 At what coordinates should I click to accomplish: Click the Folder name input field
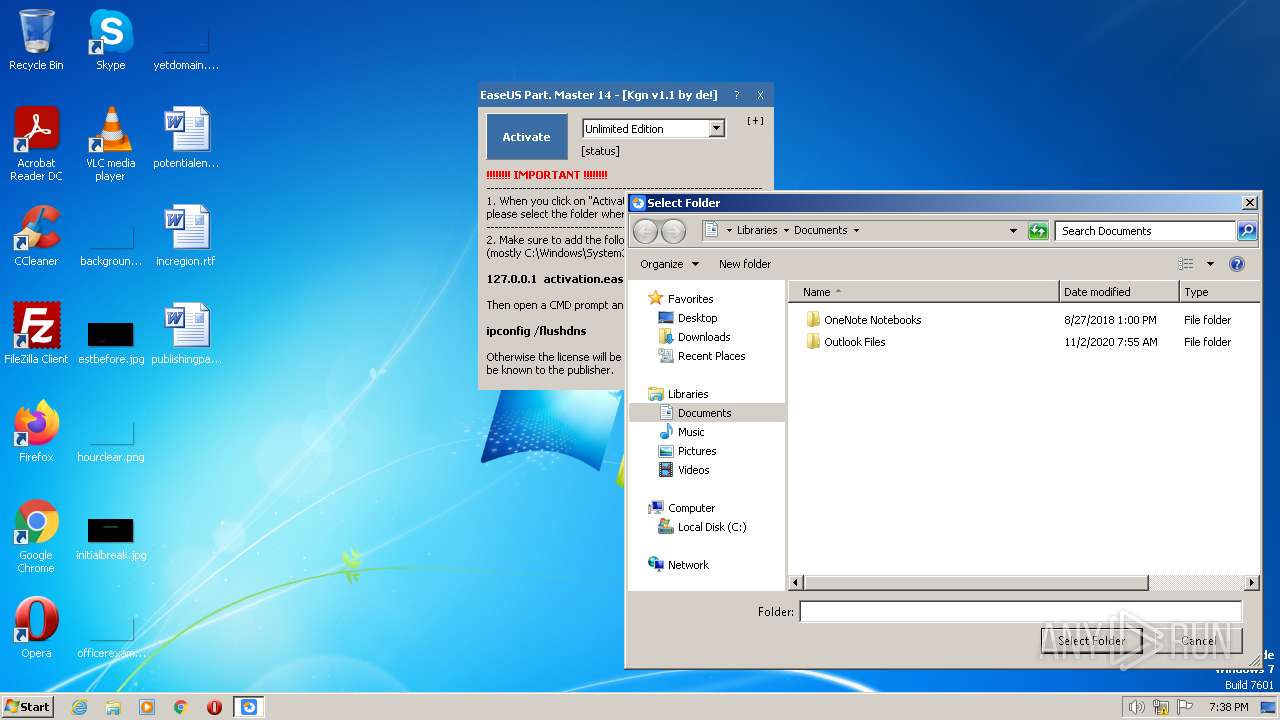(1020, 611)
